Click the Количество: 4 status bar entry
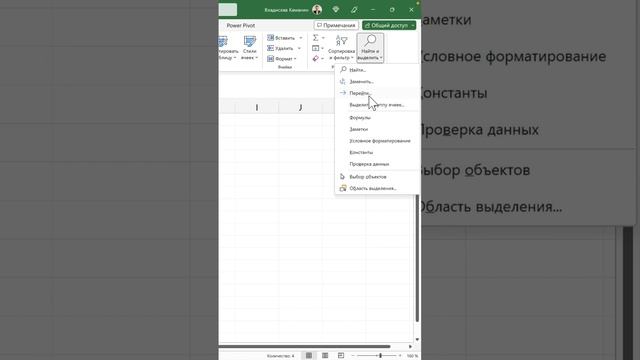Screen dimensions: 640x360 [280, 356]
